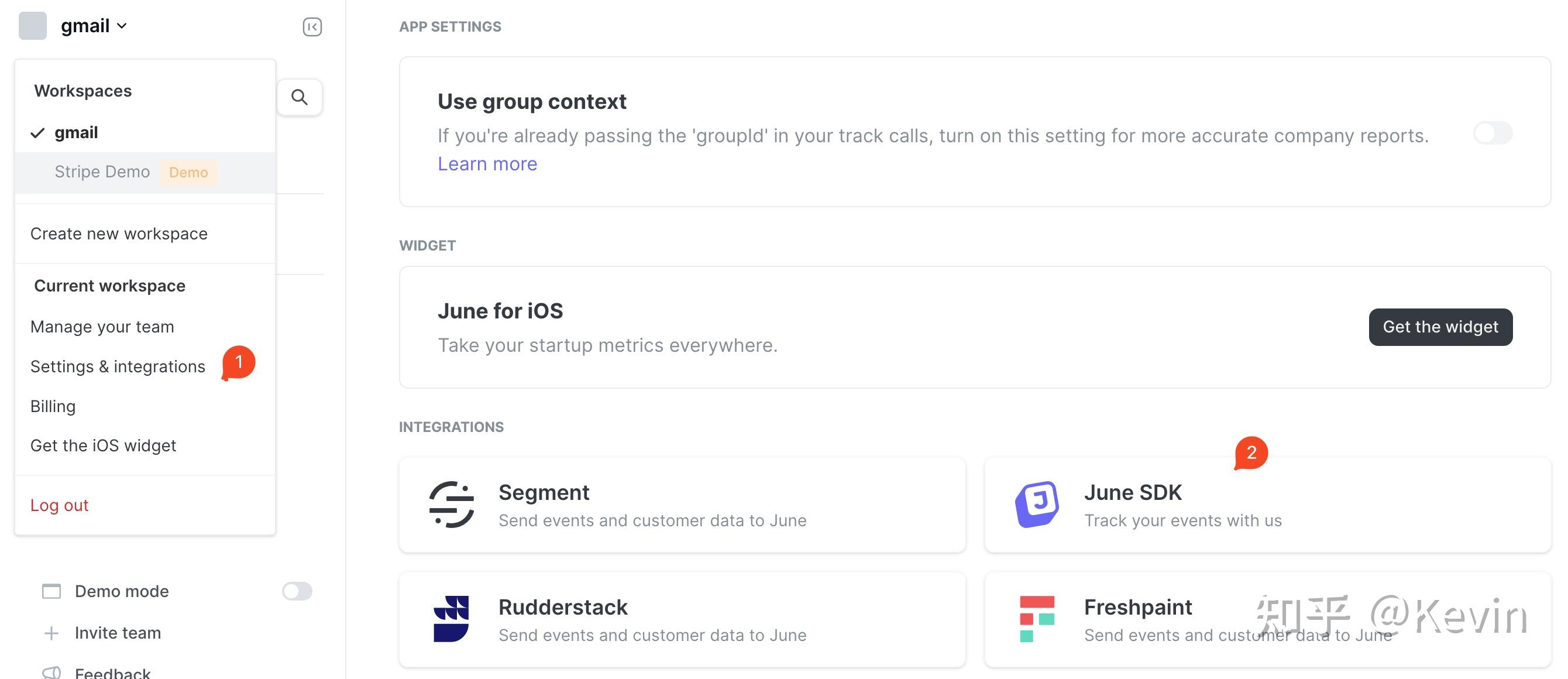Expand the gmail workspace dropdown
This screenshot has height=679, width=1568.
[94, 26]
